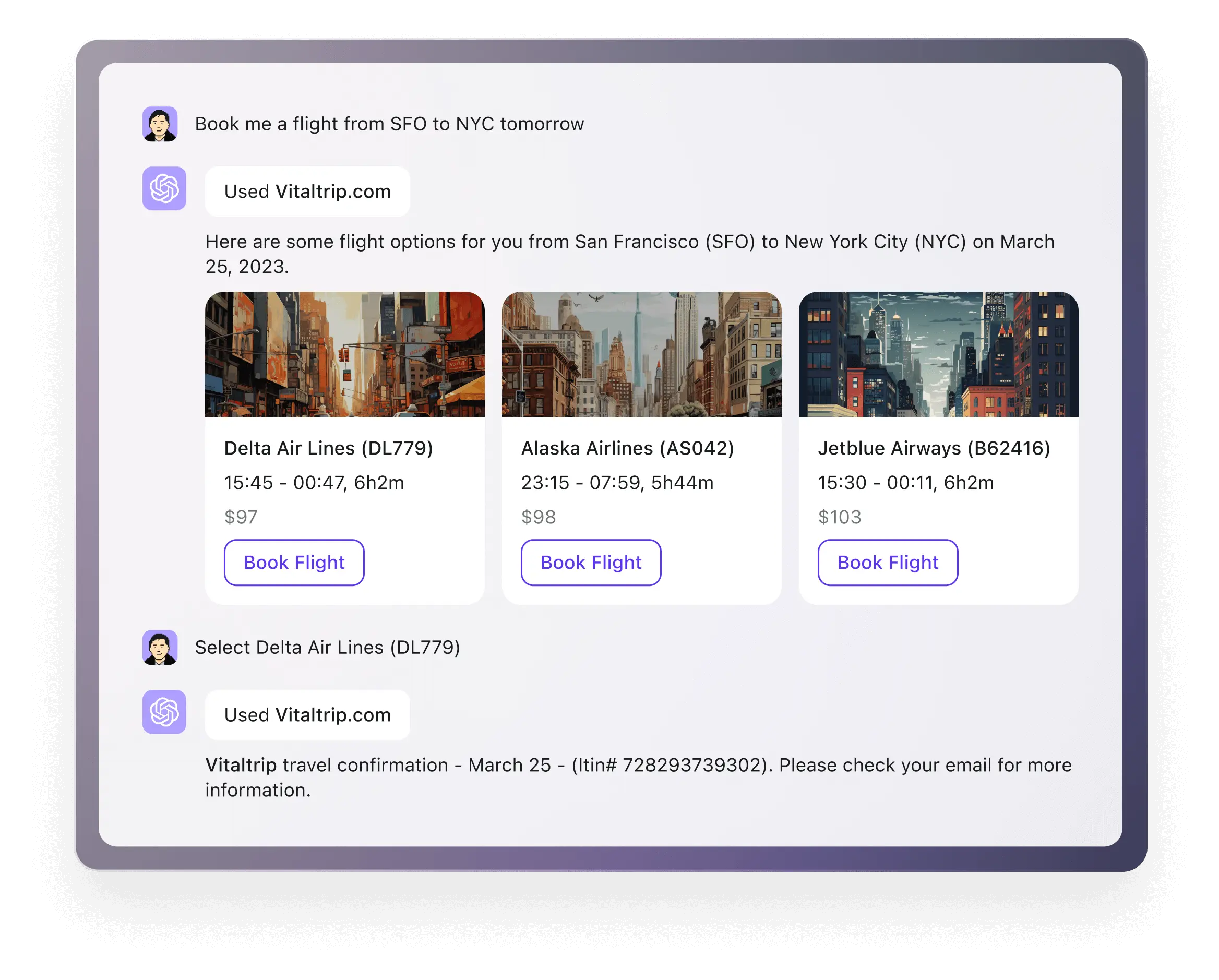Image resolution: width=1219 pixels, height=980 pixels.
Task: Click the 'Select Delta Air Lines (DL779)' message
Action: [327, 647]
